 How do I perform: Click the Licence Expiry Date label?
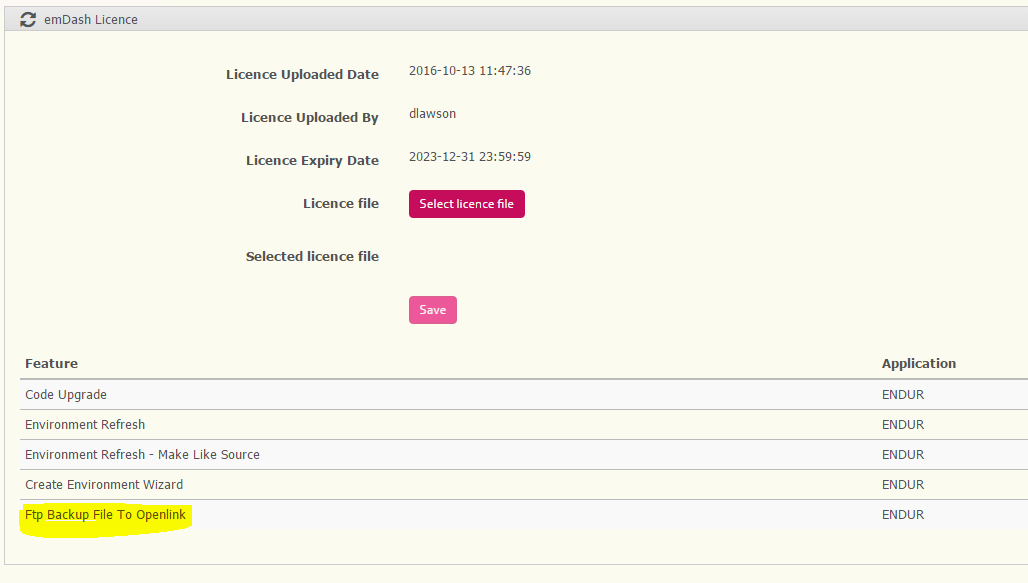312,161
